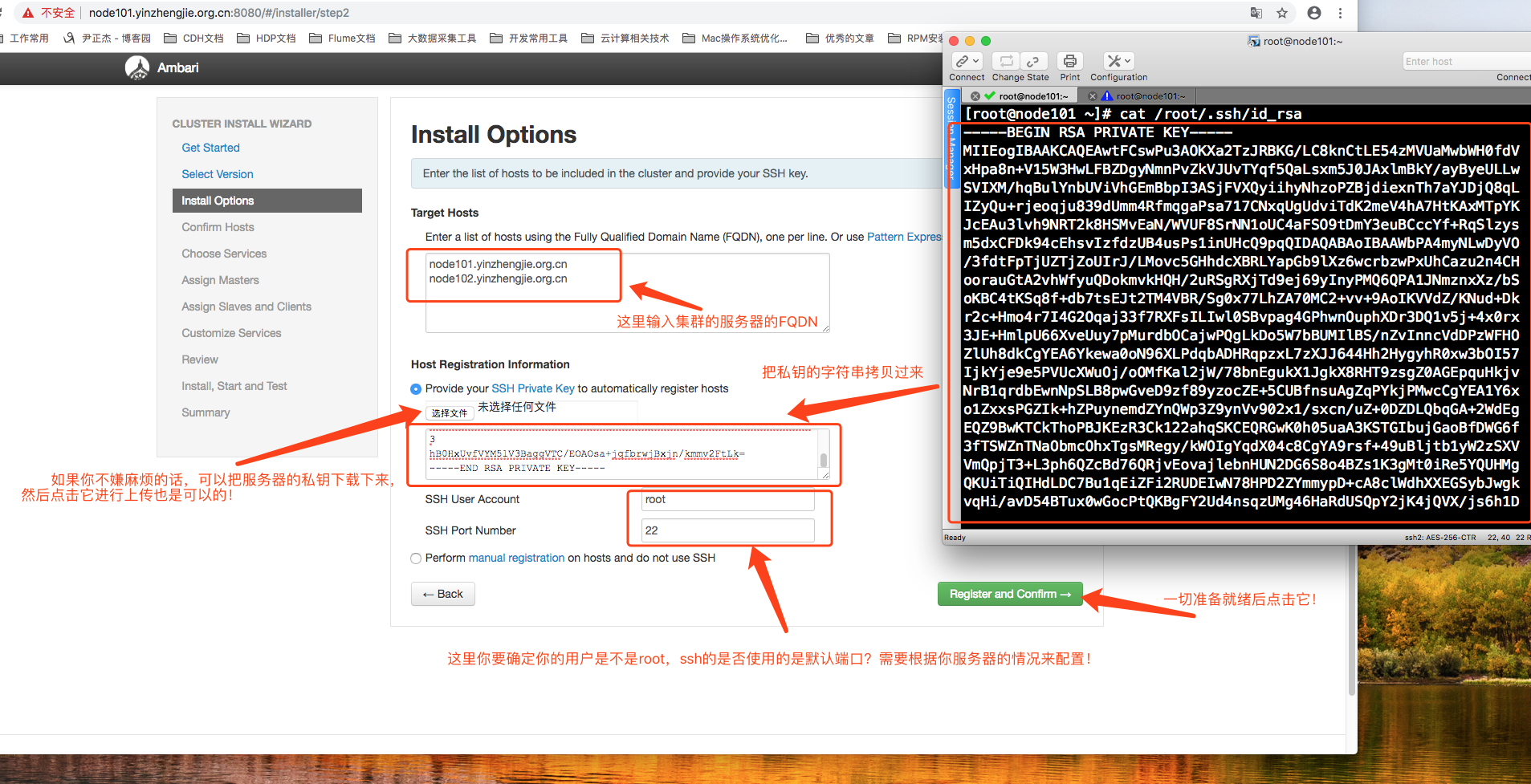Click the second Change State reconnect icon
This screenshot has height=784, width=1531.
1033,61
